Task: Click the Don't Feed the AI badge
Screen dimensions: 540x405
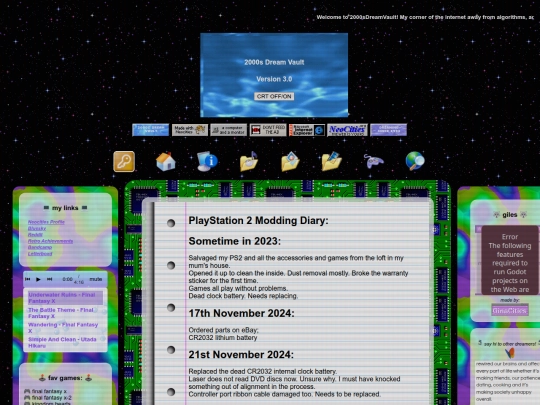Action: coord(268,130)
